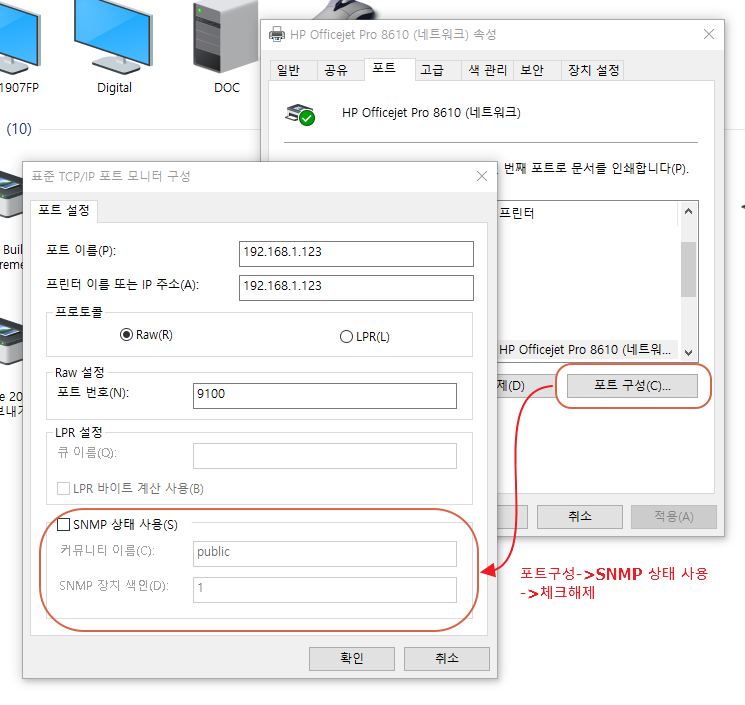
Task: Open the Digital monitor device icon
Action: point(113,38)
